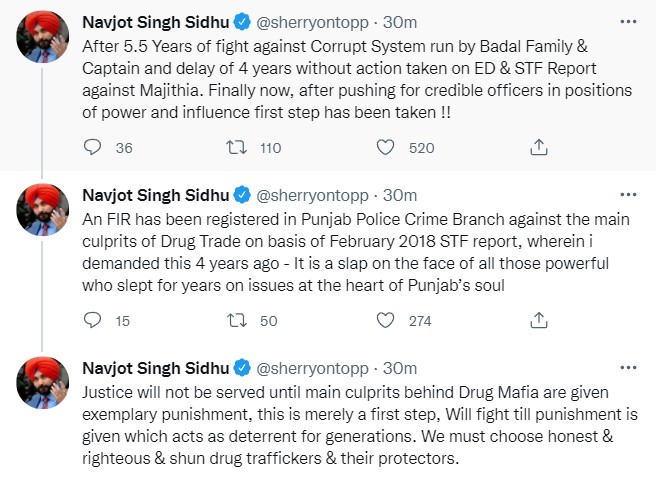The width and height of the screenshot is (656, 481).
Task: Click the 30m timestamp on the third tweet
Action: tap(400, 366)
